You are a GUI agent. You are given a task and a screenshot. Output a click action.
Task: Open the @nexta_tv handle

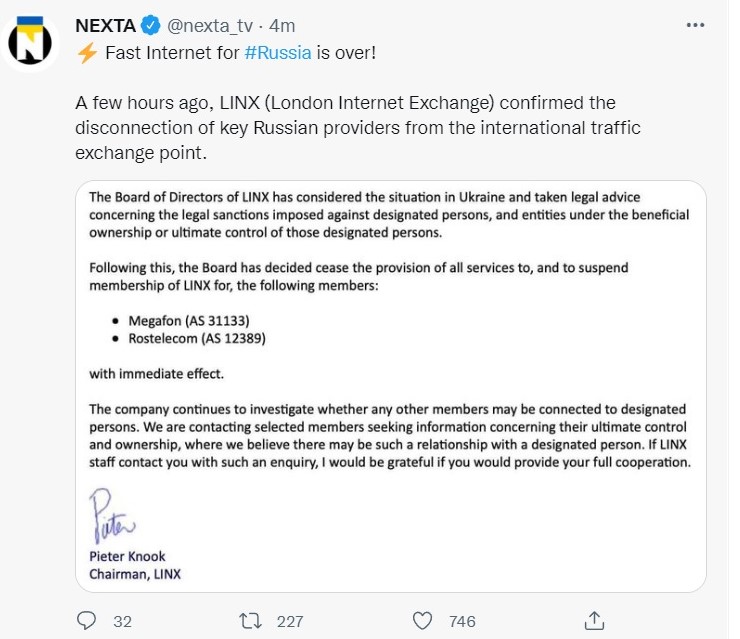pos(209,25)
